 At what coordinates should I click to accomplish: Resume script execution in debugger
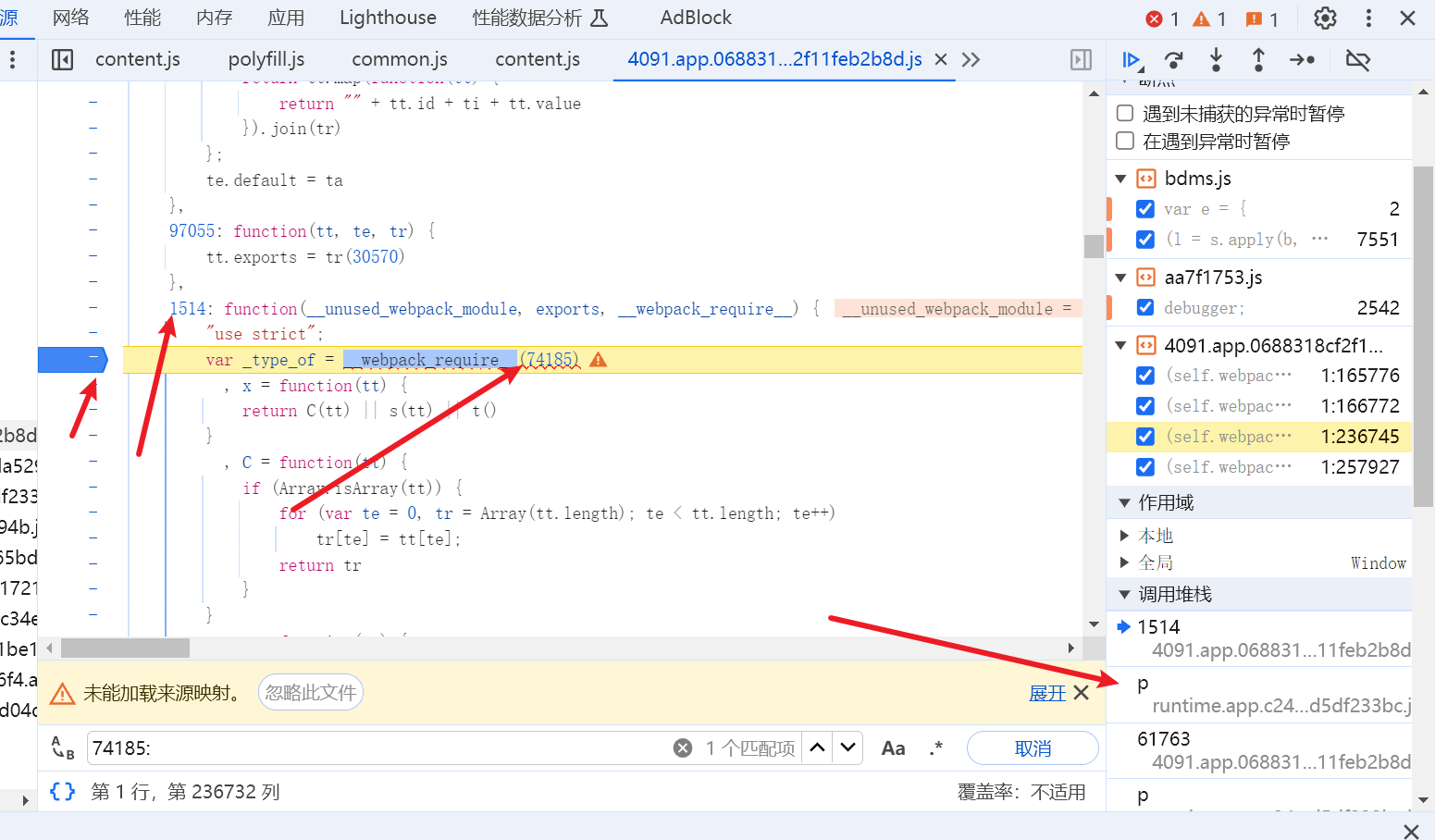(1132, 60)
